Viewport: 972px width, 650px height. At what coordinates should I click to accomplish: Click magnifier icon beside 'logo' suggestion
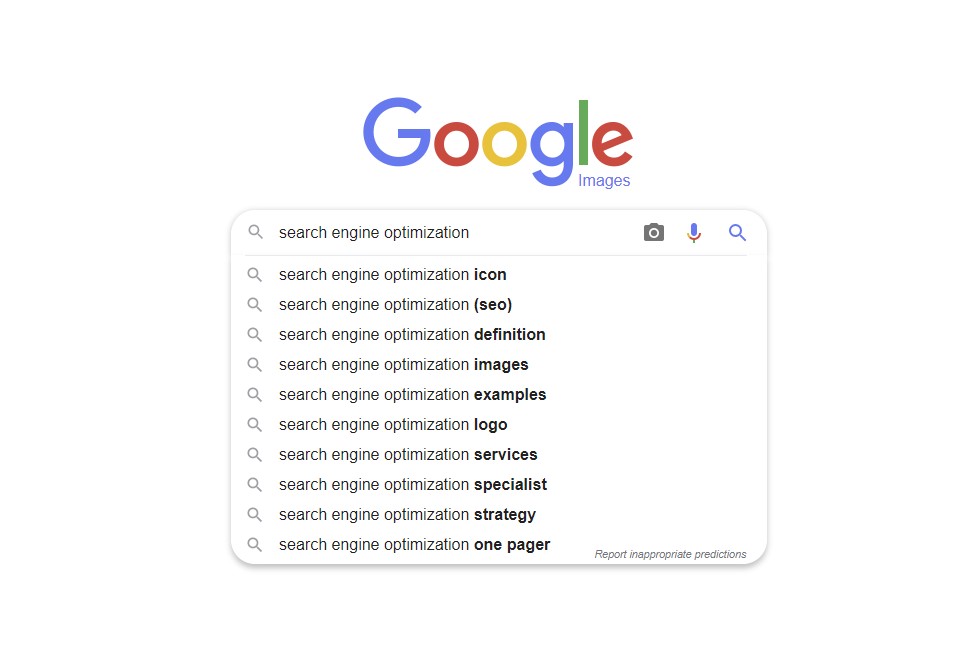tap(254, 424)
